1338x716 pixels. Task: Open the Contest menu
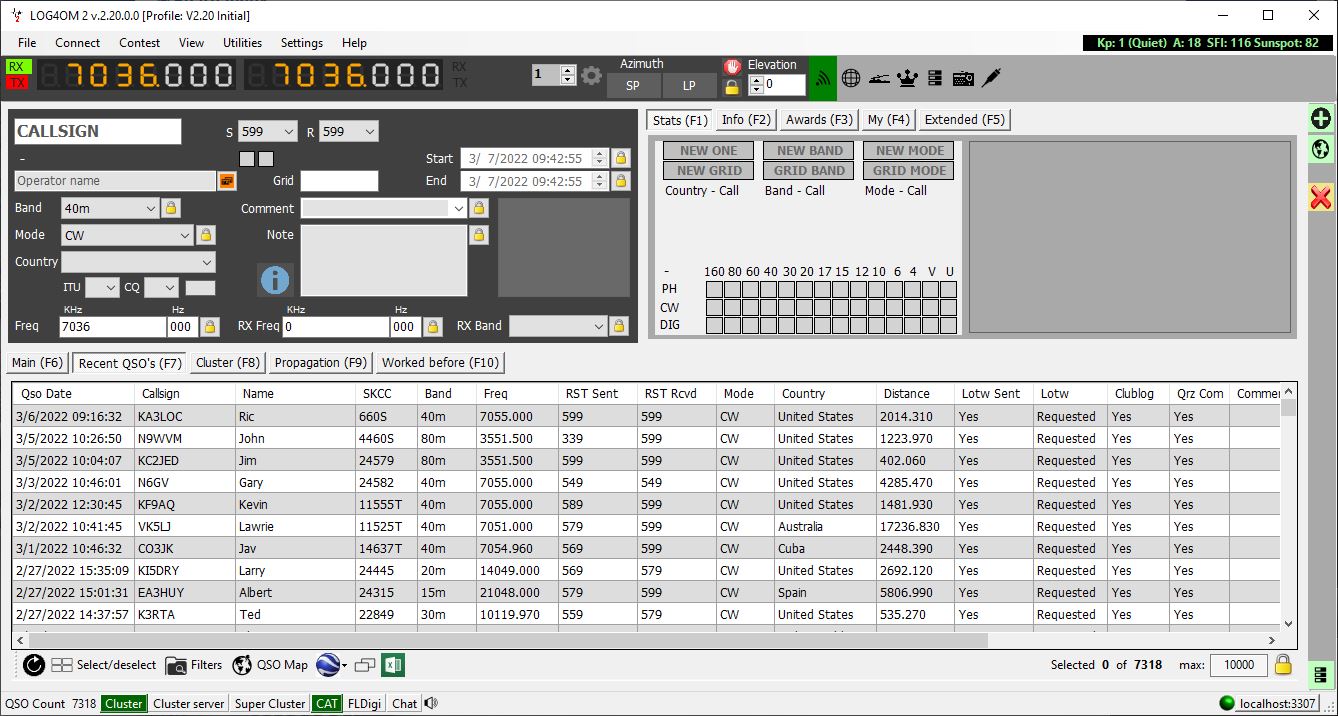[139, 43]
